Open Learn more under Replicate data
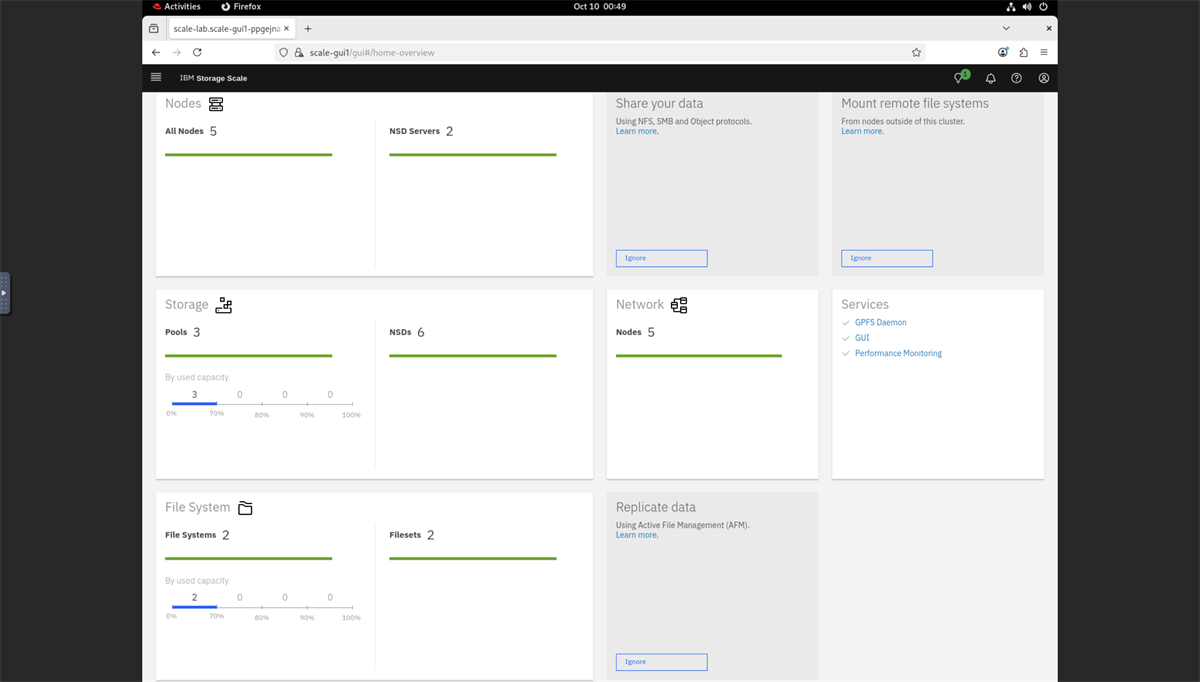1200x682 pixels. pos(636,535)
